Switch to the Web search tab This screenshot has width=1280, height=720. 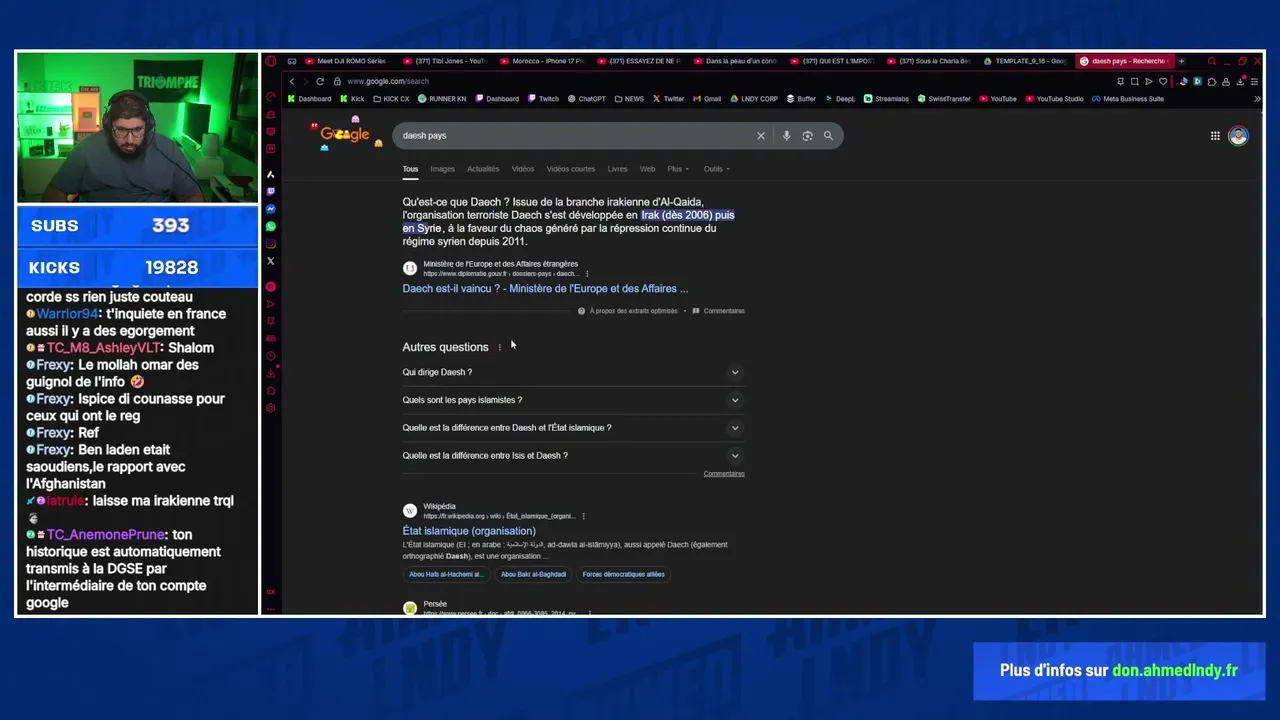coord(647,169)
